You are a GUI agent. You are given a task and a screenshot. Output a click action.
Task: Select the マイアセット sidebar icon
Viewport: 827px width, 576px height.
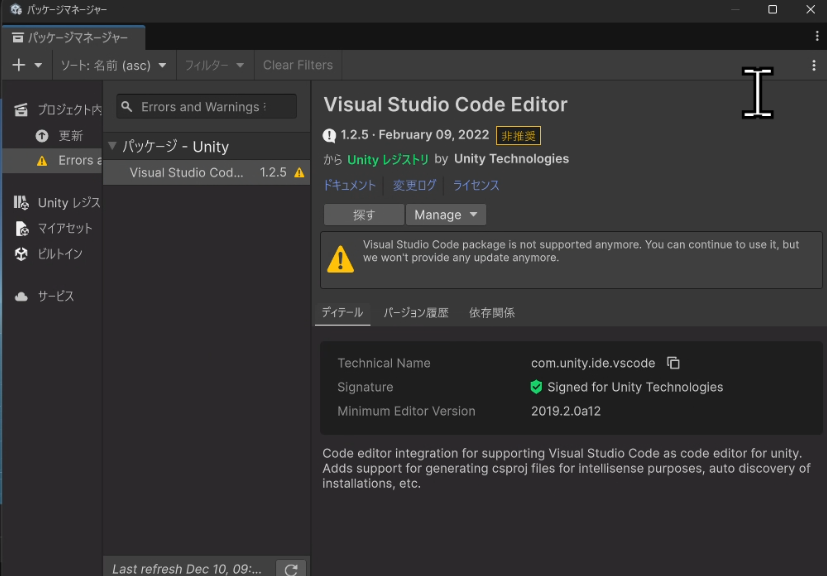22,228
